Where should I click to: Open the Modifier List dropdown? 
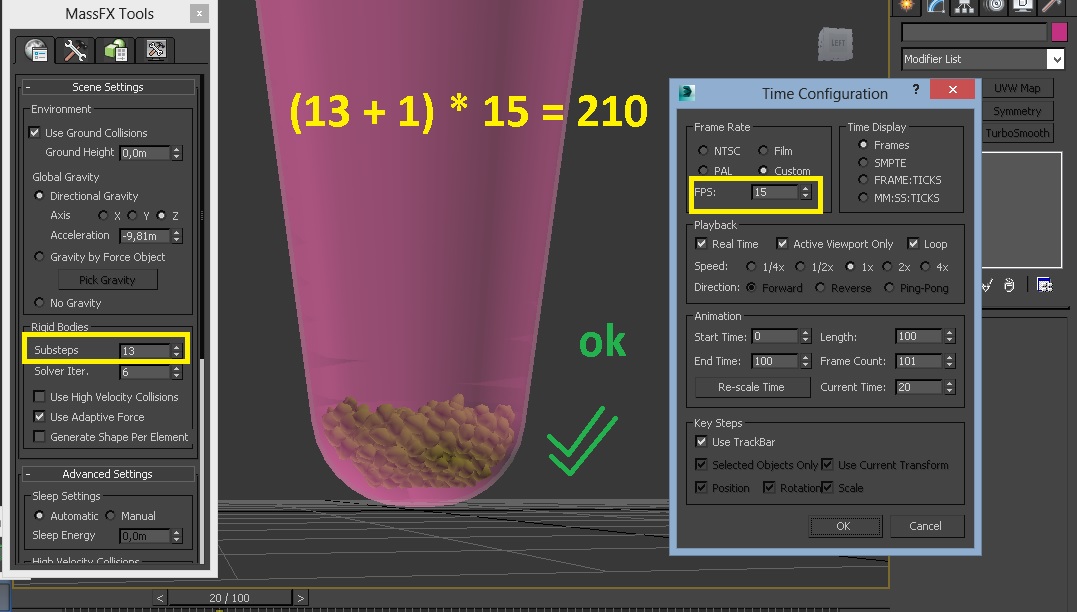pyautogui.click(x=1055, y=59)
